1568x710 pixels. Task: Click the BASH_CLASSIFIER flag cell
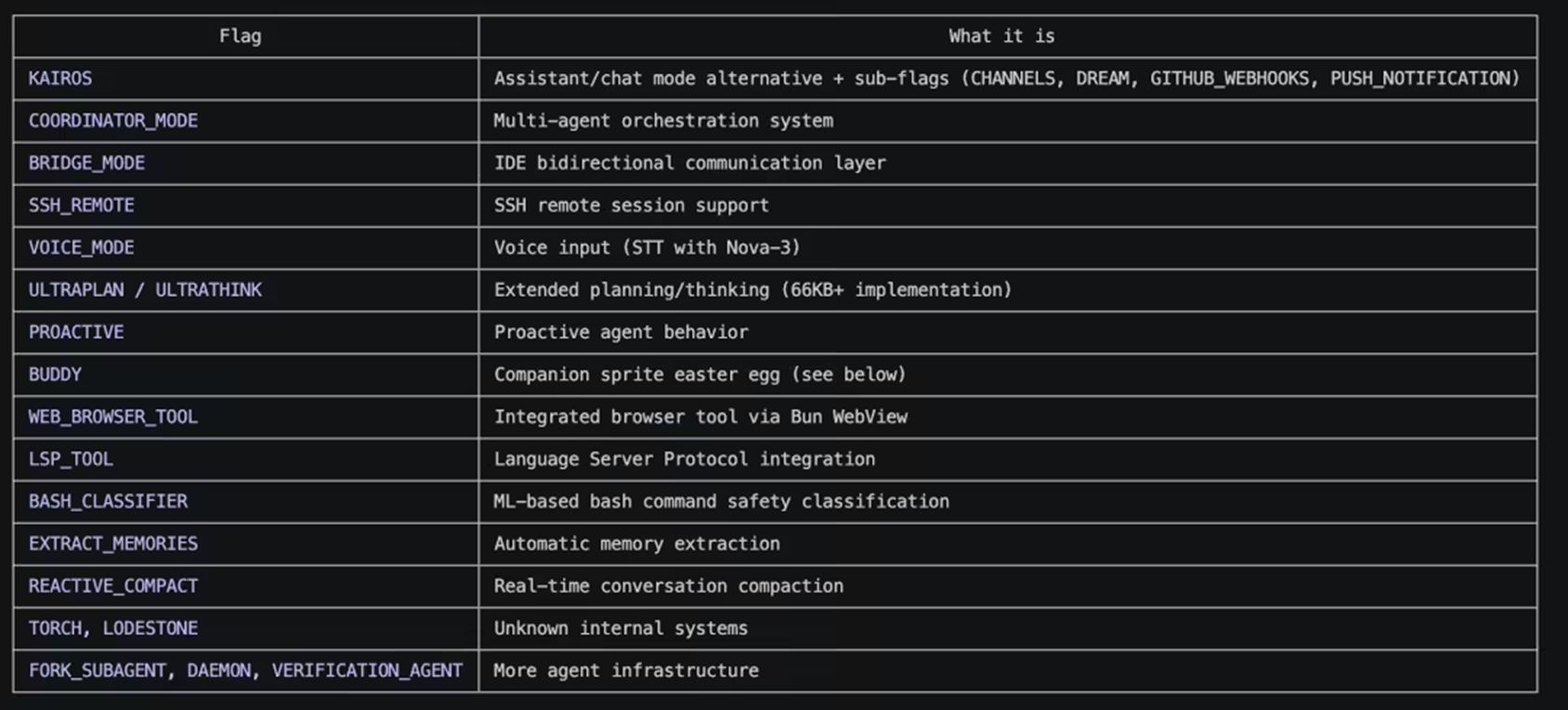point(108,502)
